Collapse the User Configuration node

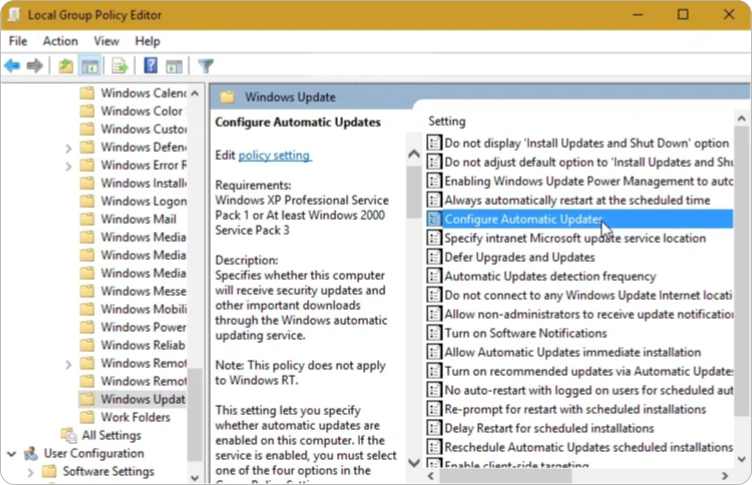click(x=12, y=453)
